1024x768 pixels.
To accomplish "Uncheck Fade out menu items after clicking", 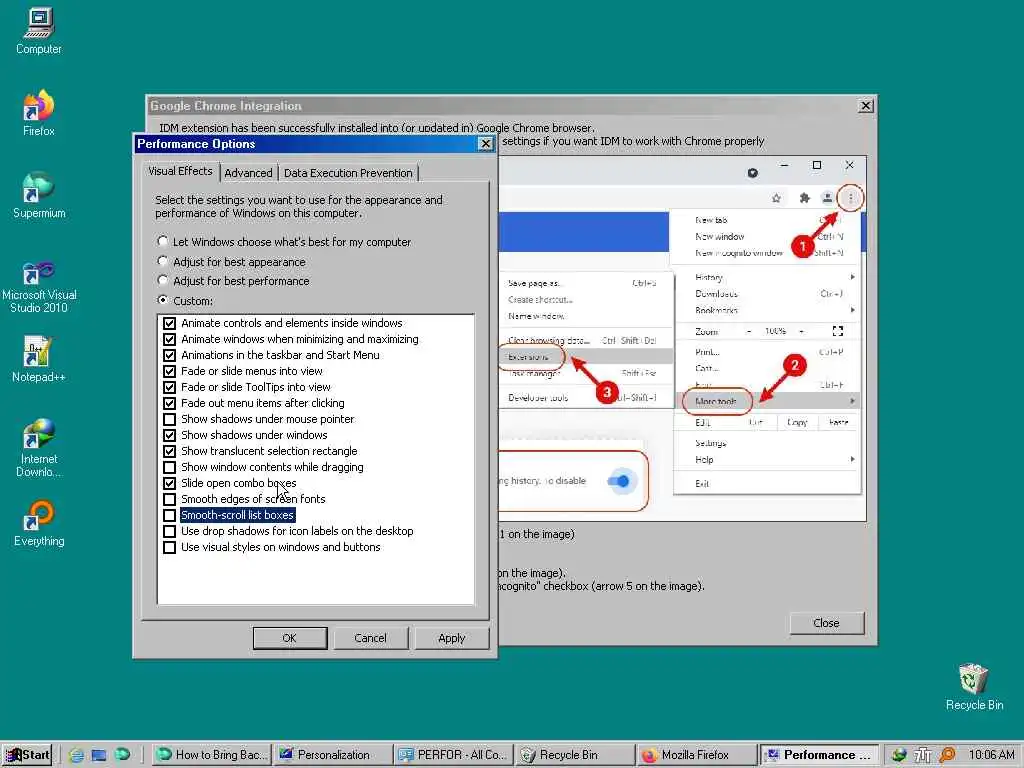I will pyautogui.click(x=170, y=403).
